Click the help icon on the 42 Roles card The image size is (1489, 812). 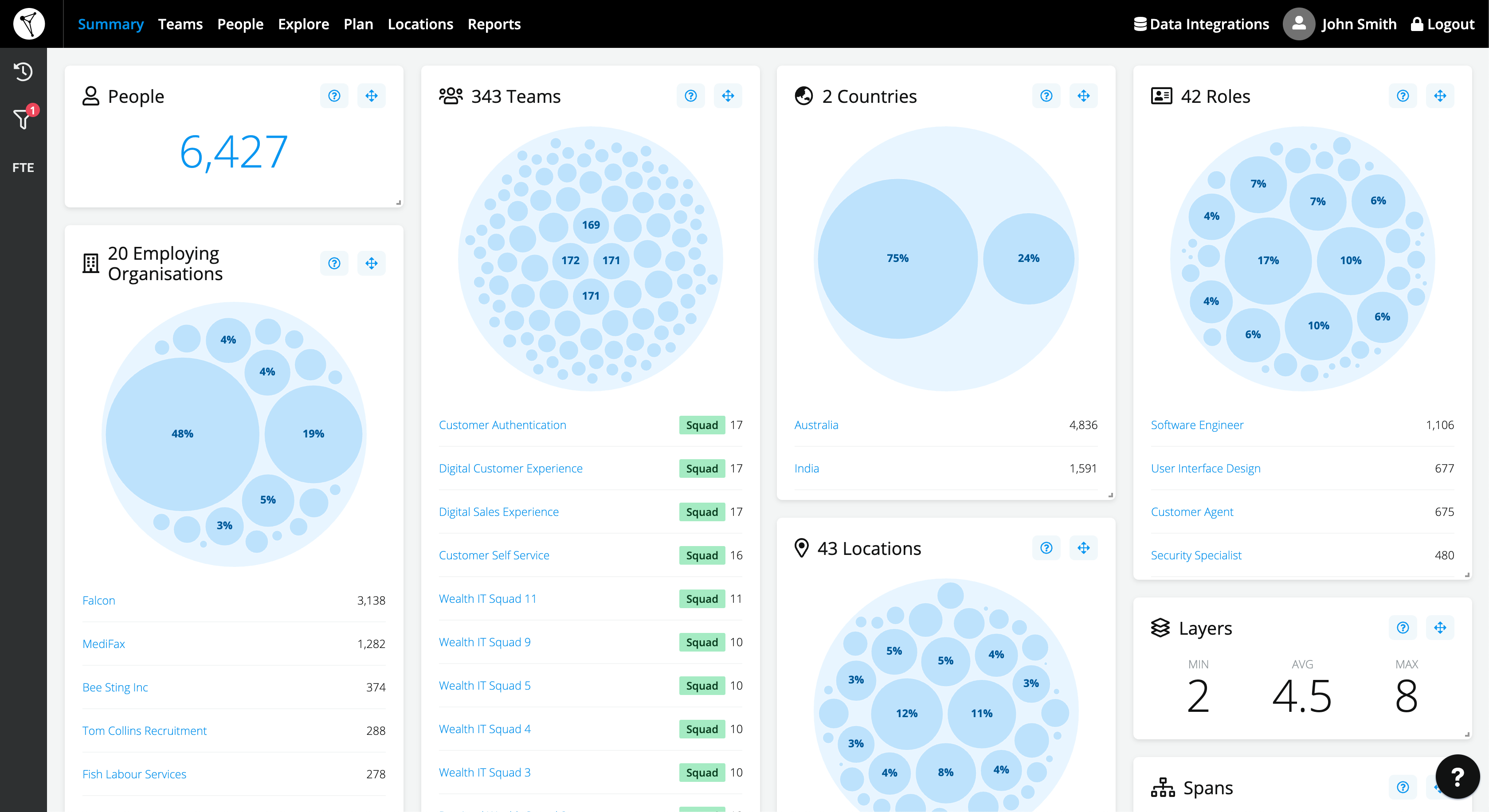pos(1402,96)
